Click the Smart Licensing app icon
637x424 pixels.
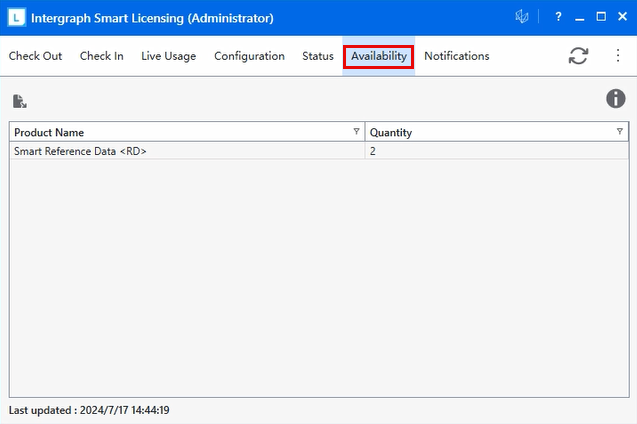click(x=16, y=18)
